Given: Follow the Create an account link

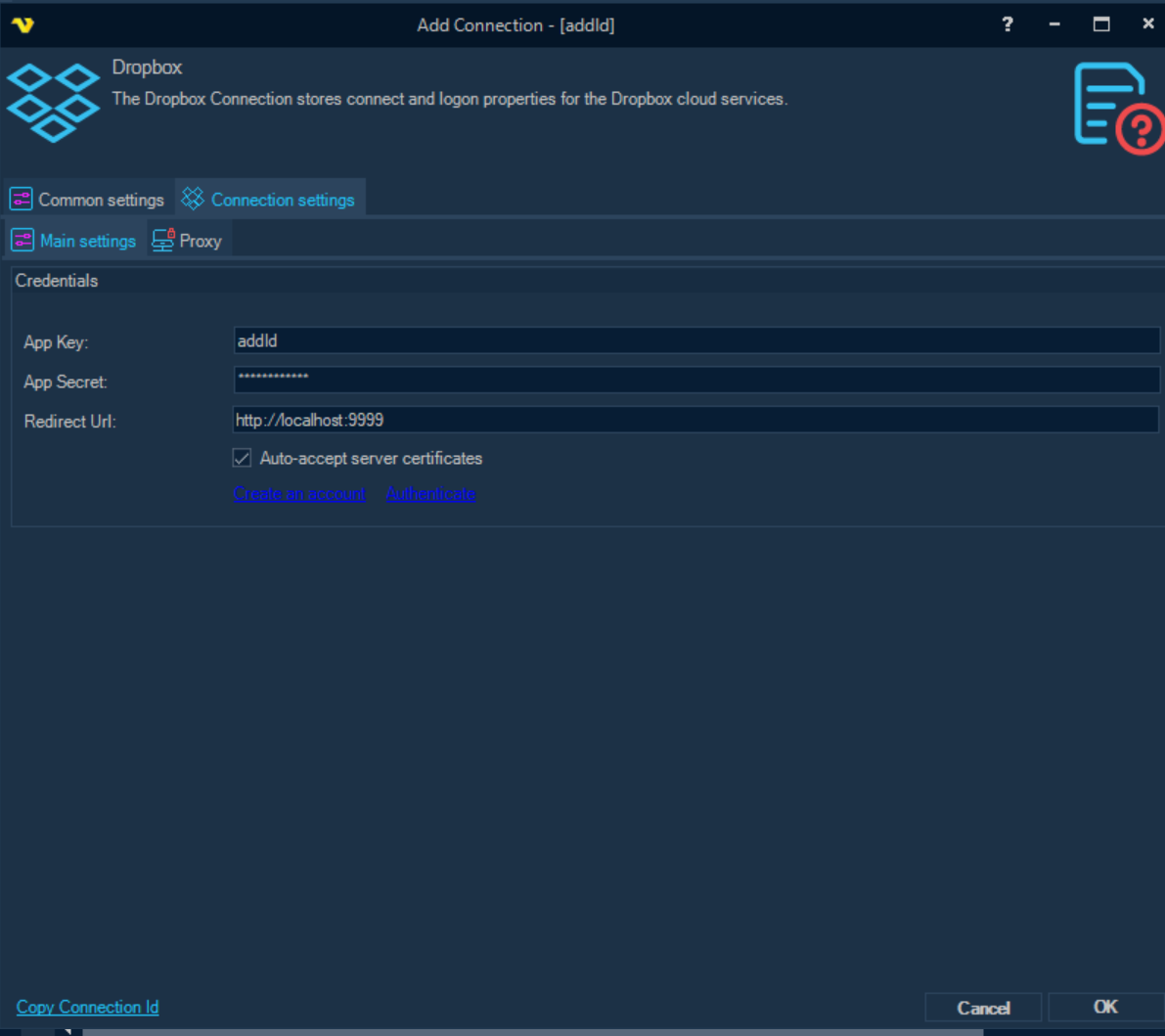Looking at the screenshot, I should click(299, 494).
